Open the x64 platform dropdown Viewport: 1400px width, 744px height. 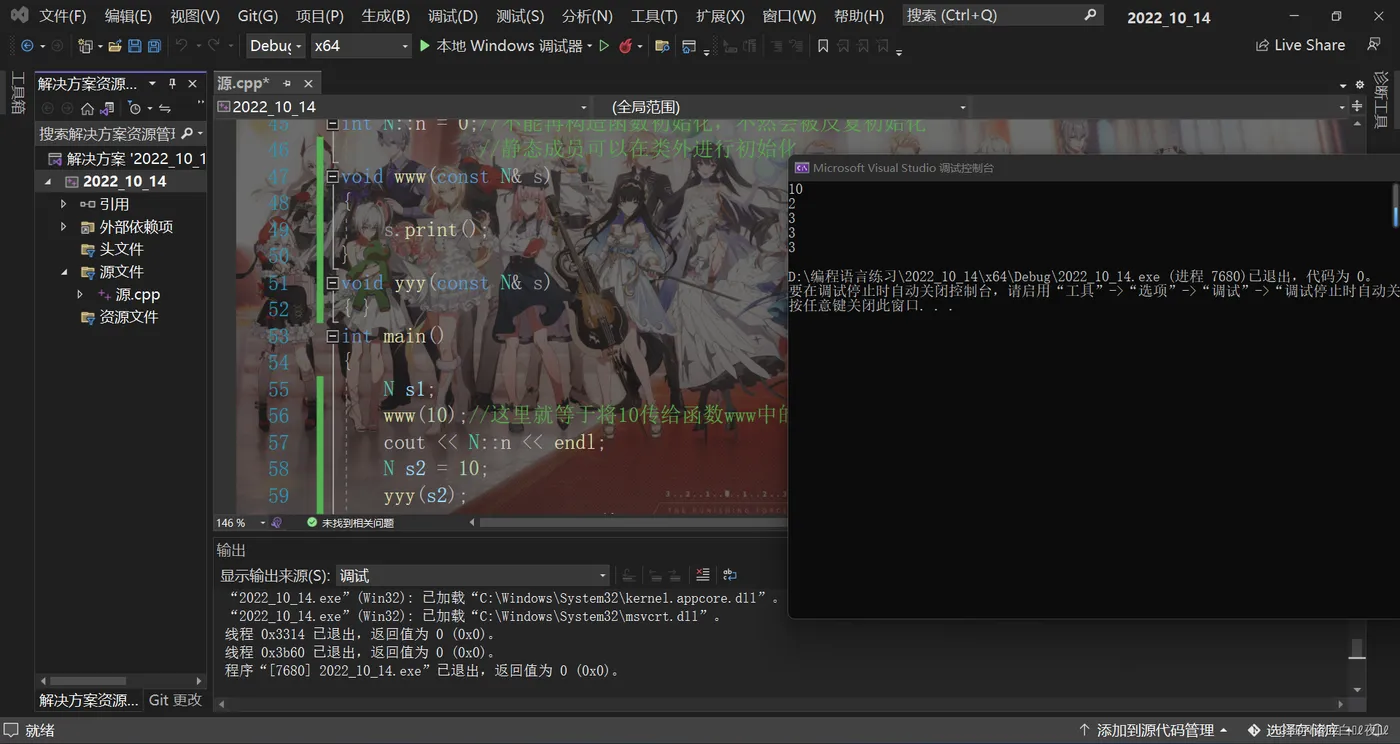(360, 46)
